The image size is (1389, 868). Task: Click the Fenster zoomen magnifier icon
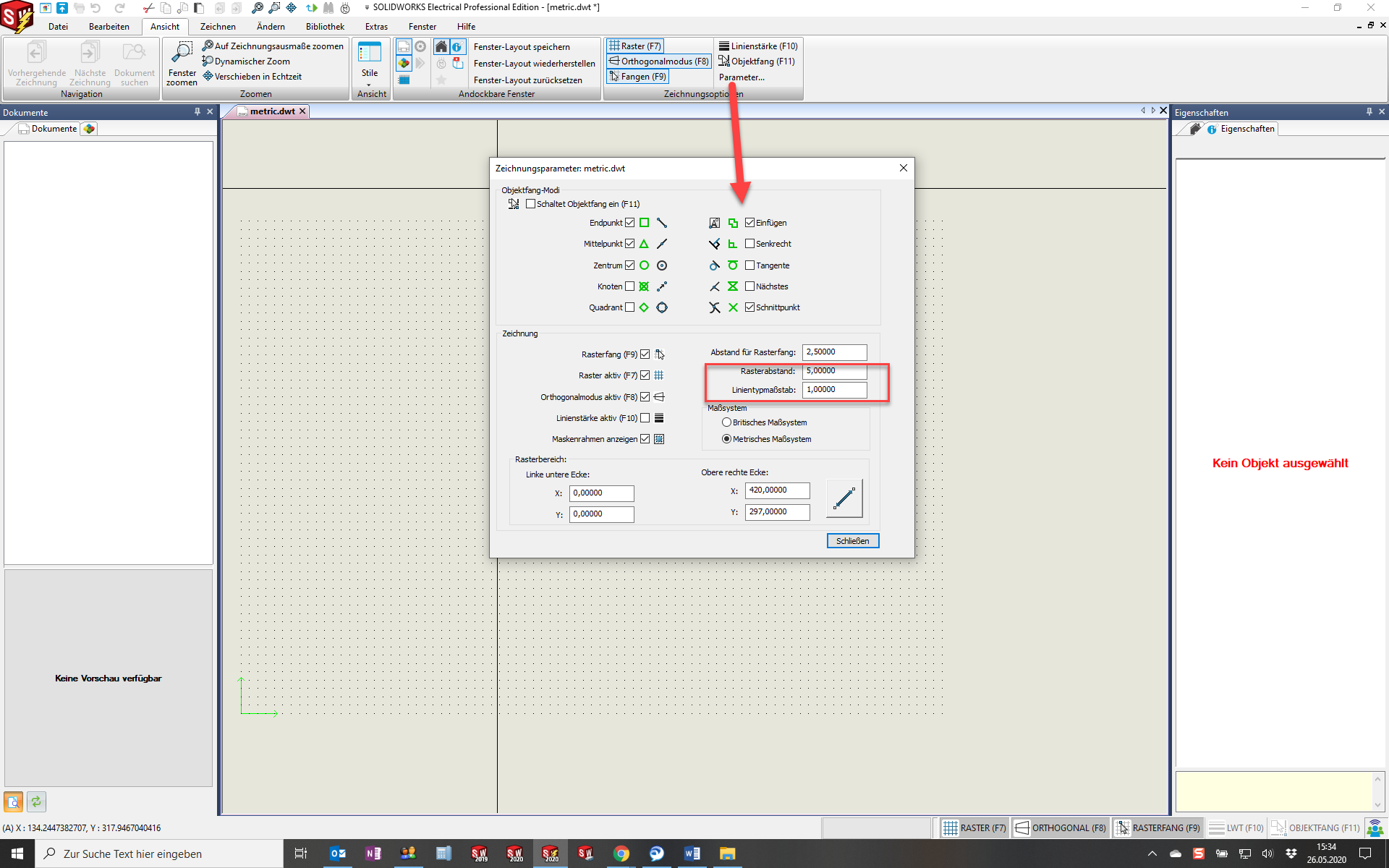tap(182, 53)
